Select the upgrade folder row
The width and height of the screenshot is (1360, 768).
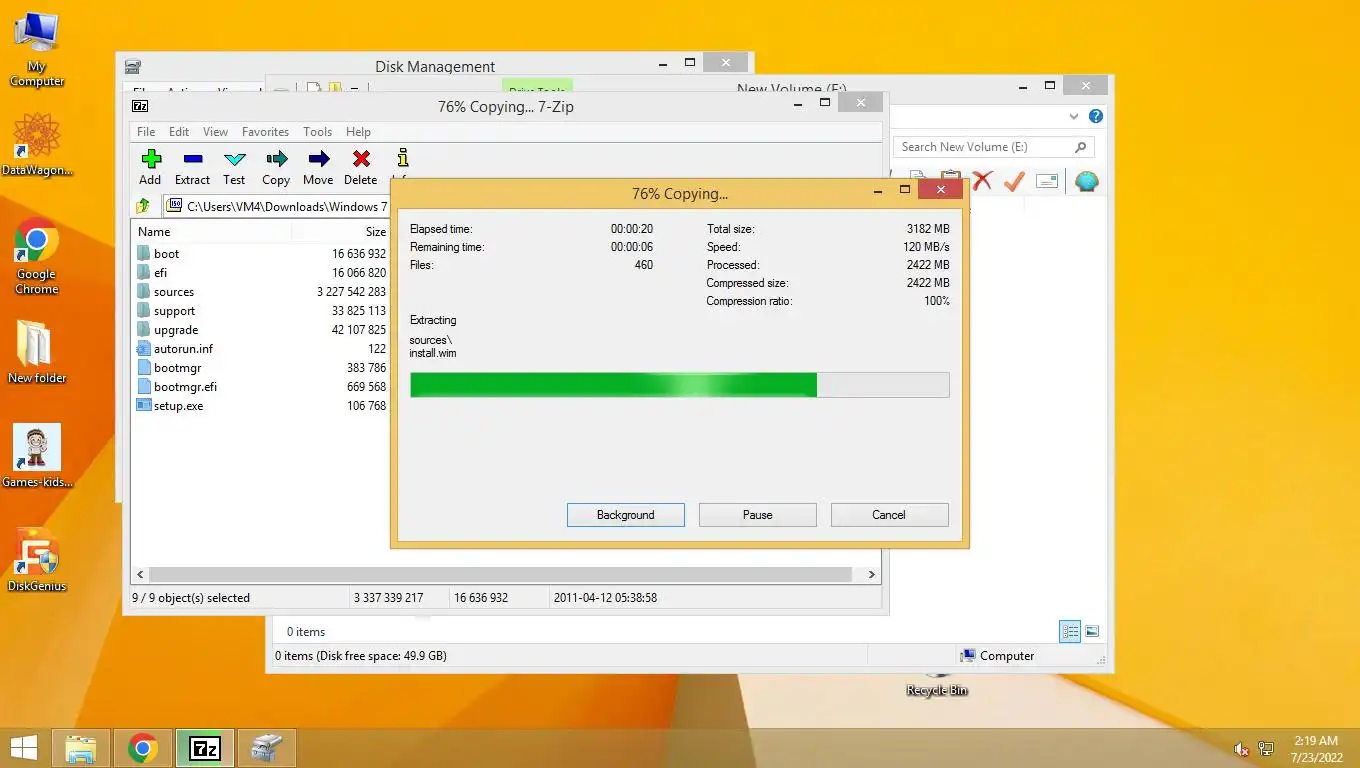click(x=261, y=330)
